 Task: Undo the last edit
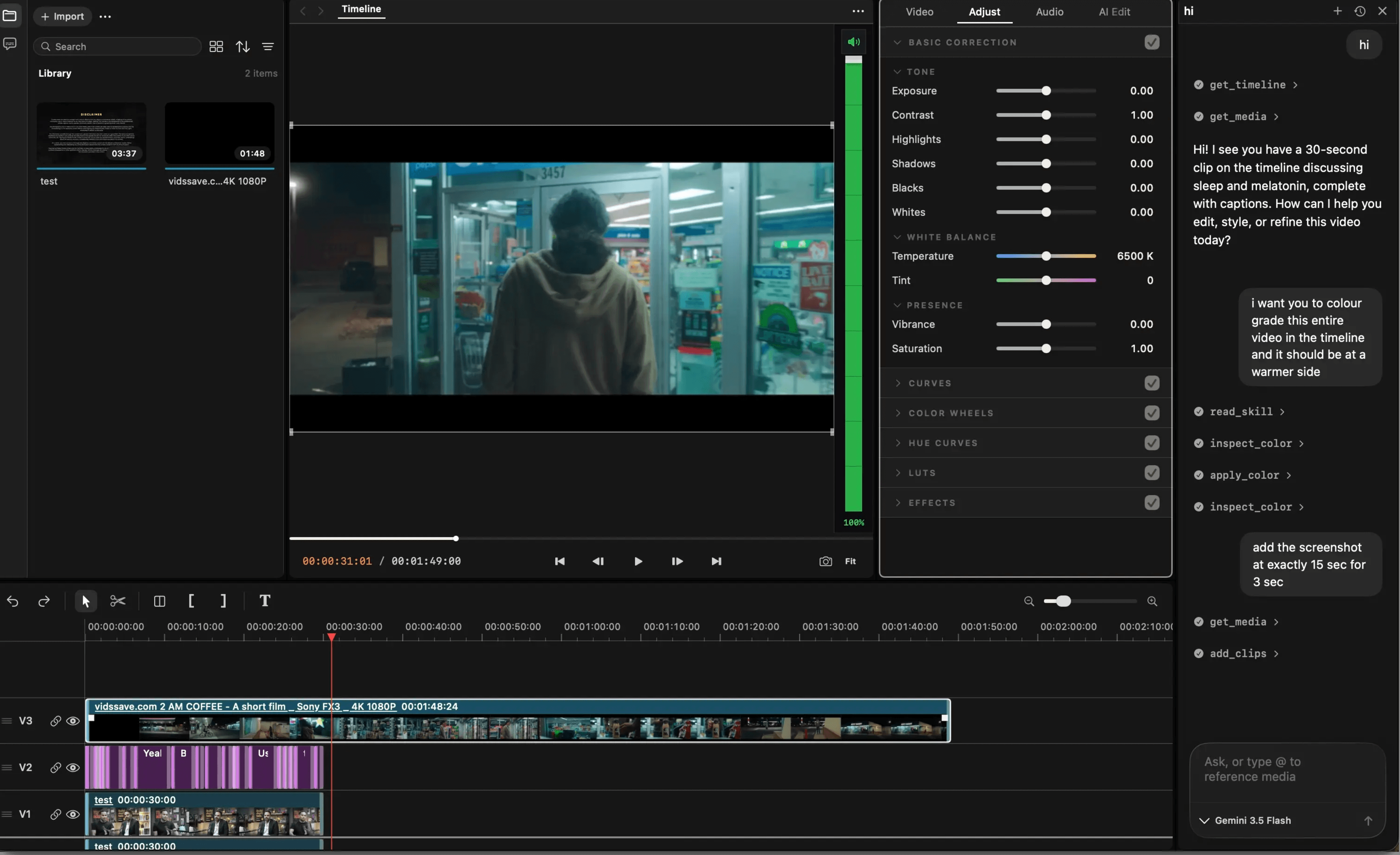(x=12, y=601)
